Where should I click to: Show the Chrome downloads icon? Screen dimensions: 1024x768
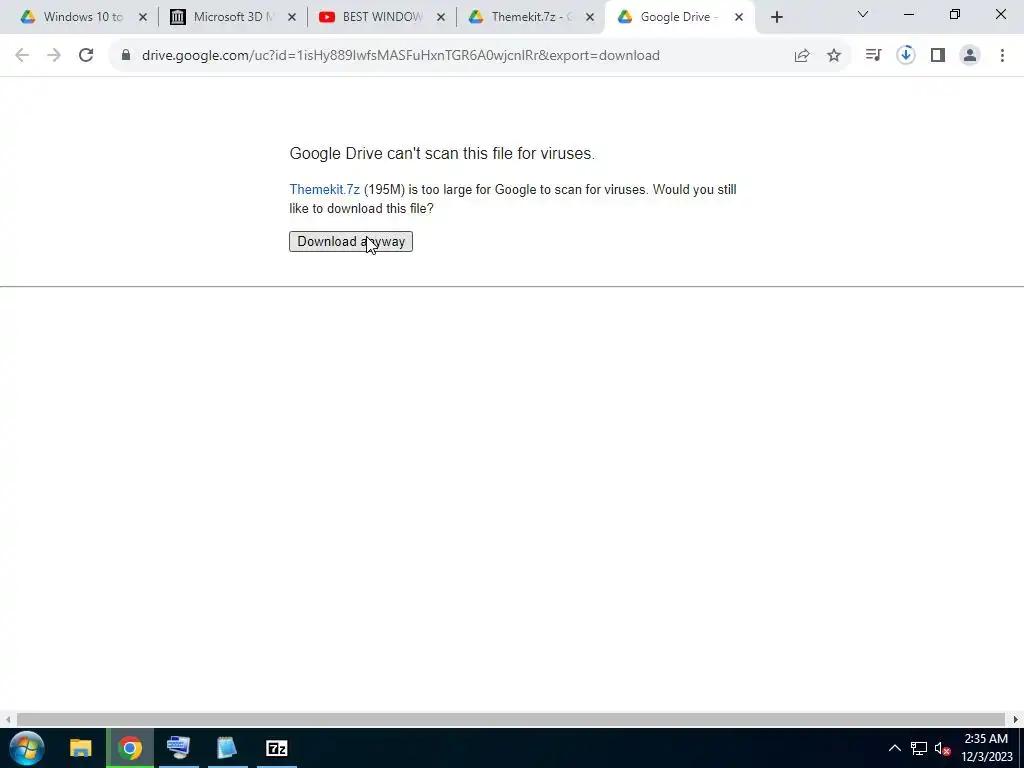(x=906, y=56)
